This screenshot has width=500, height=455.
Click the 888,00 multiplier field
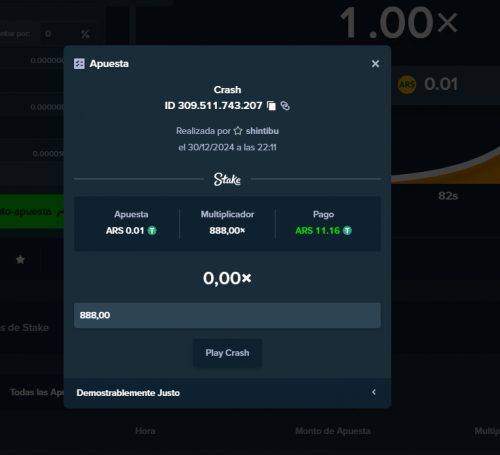click(x=227, y=315)
